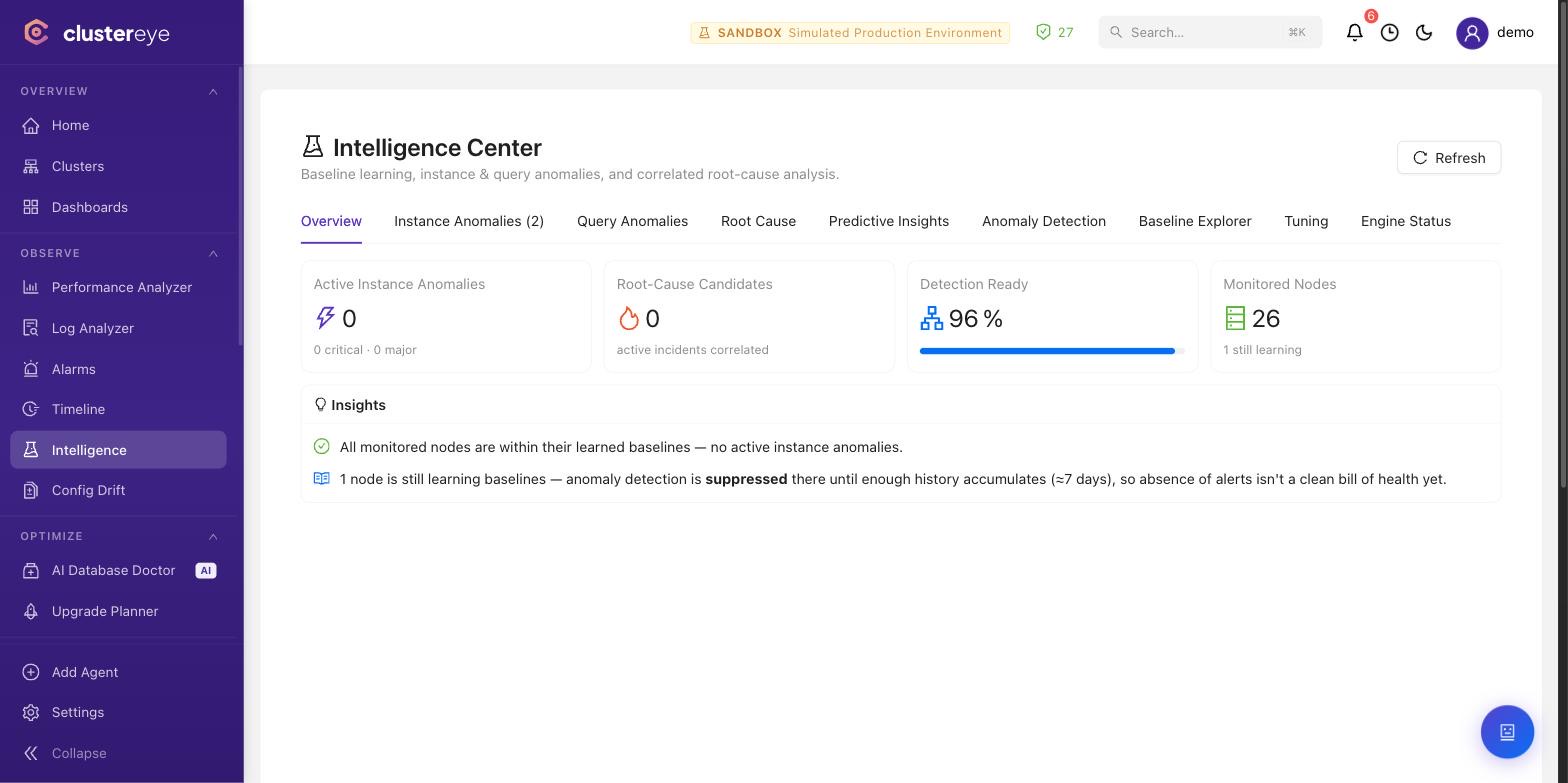Click the clustereye logo icon

pyautogui.click(x=36, y=33)
